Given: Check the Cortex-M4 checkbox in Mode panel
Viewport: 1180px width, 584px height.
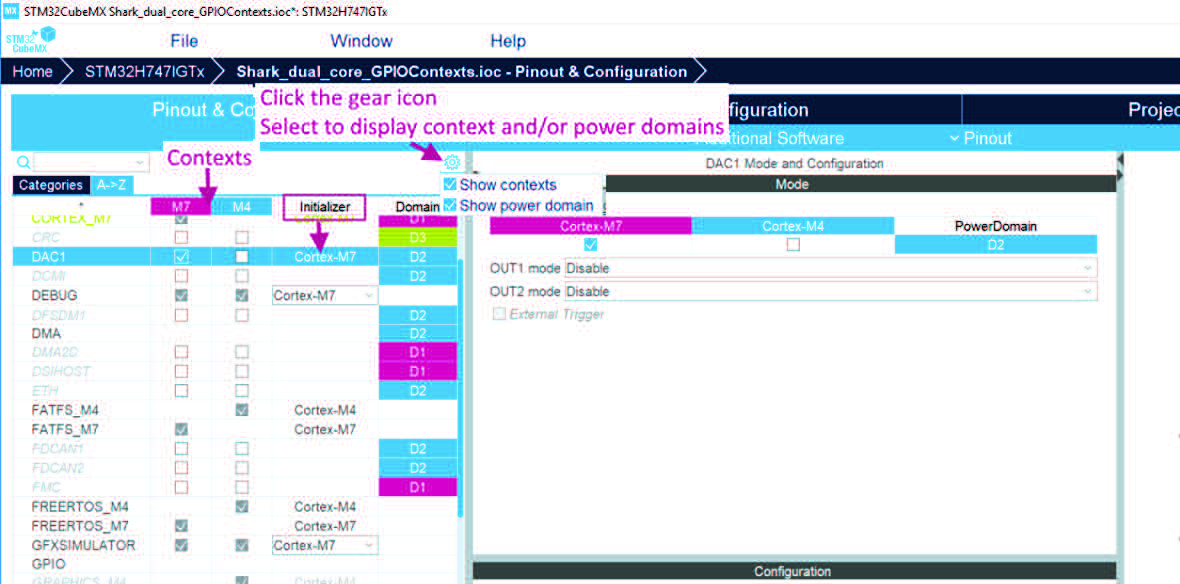Looking at the screenshot, I should coord(792,245).
